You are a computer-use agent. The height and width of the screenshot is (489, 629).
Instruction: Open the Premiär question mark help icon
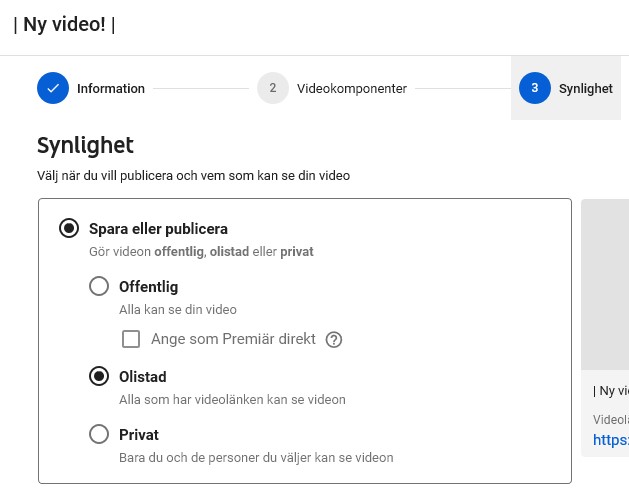tap(334, 340)
